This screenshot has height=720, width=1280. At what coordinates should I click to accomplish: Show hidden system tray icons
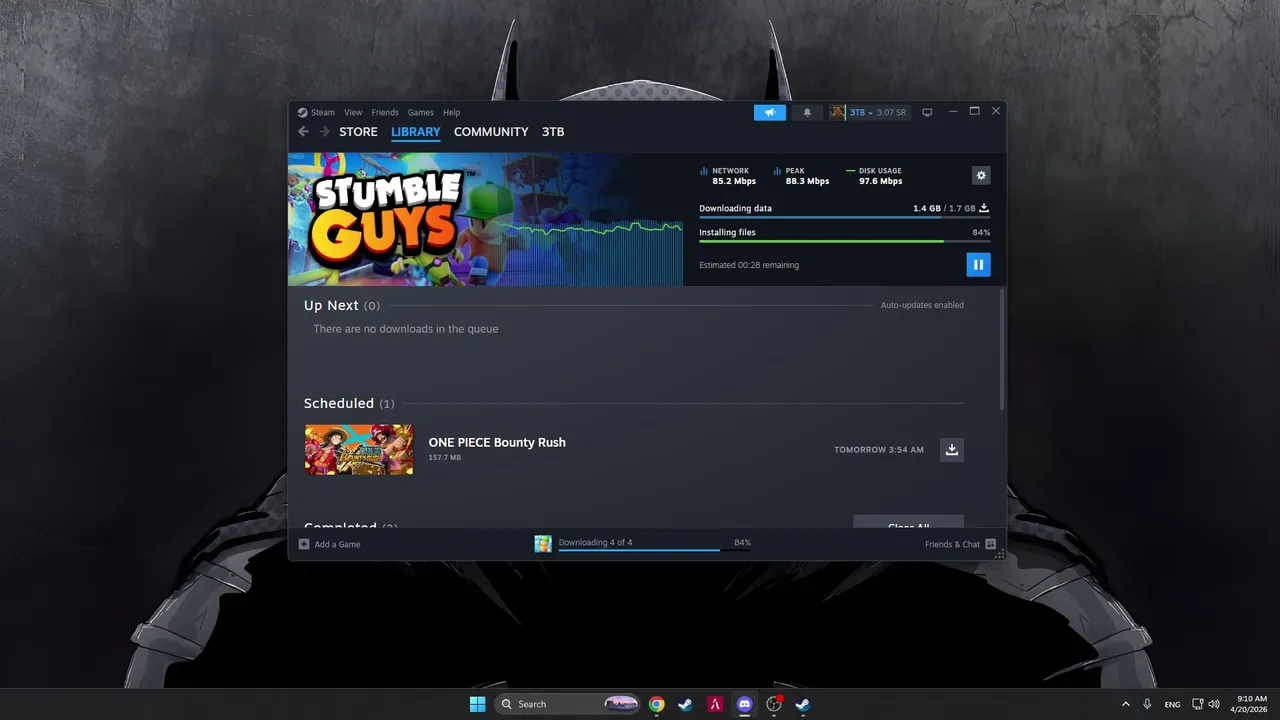(1126, 704)
